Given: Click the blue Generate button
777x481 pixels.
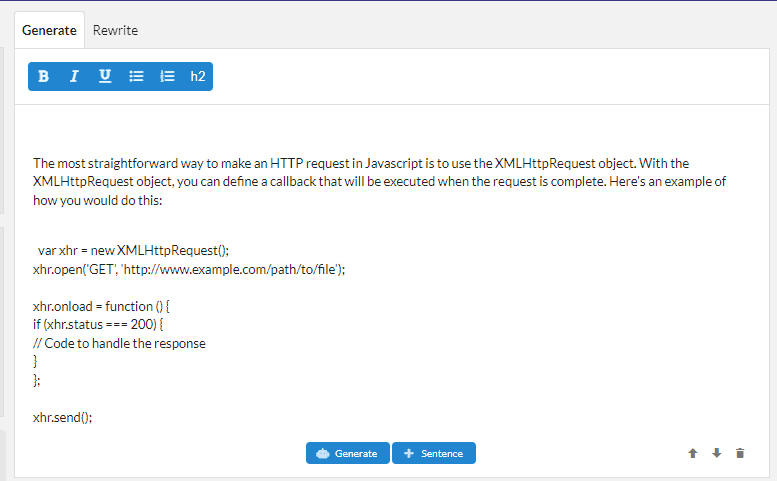Looking at the screenshot, I should click(x=347, y=453).
